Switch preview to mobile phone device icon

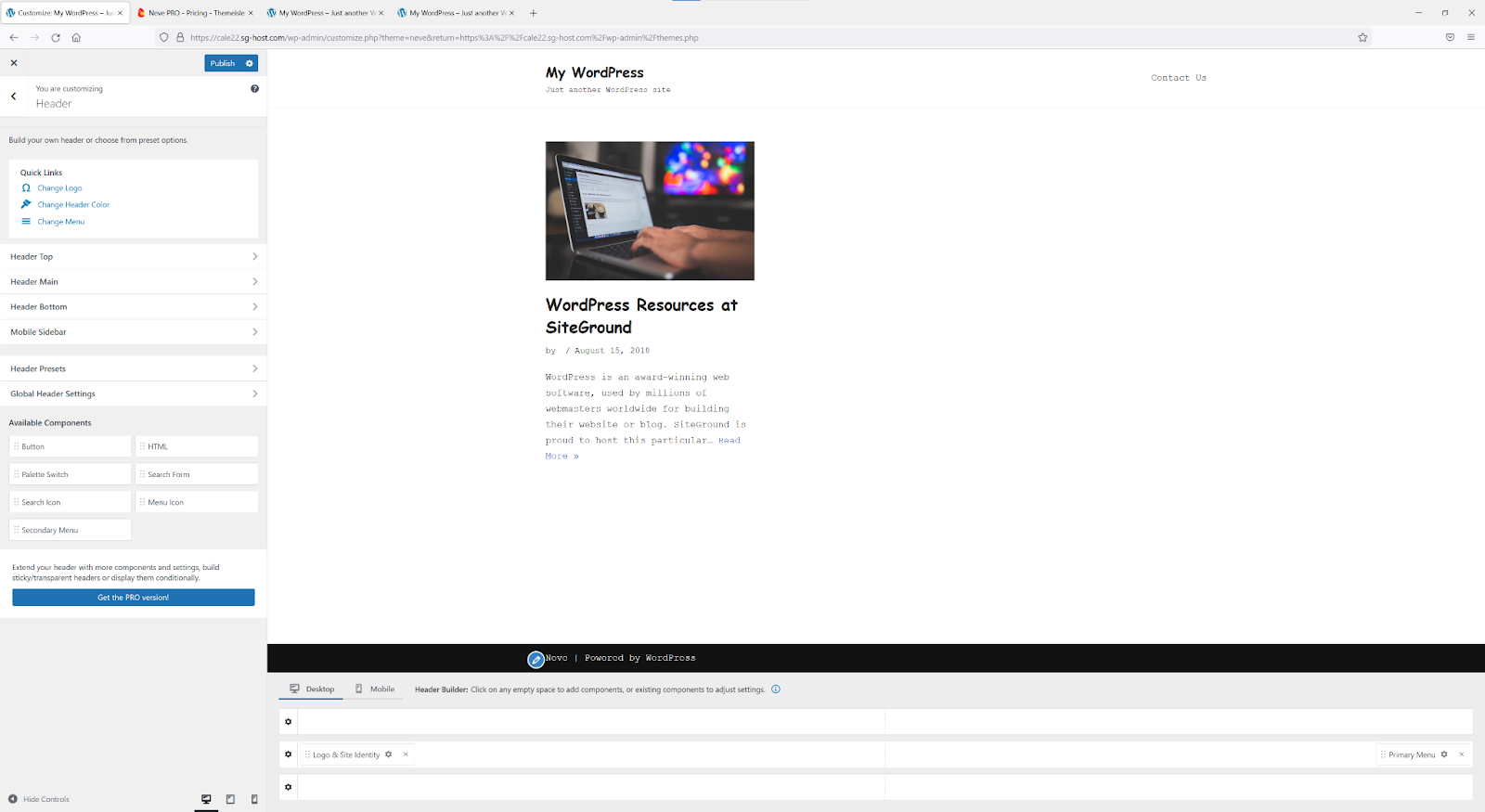(x=254, y=799)
